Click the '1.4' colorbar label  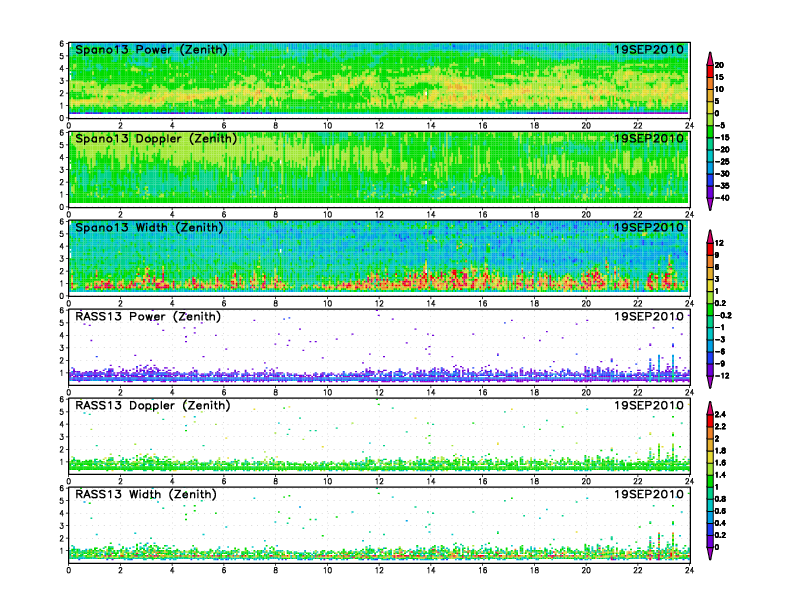click(720, 475)
